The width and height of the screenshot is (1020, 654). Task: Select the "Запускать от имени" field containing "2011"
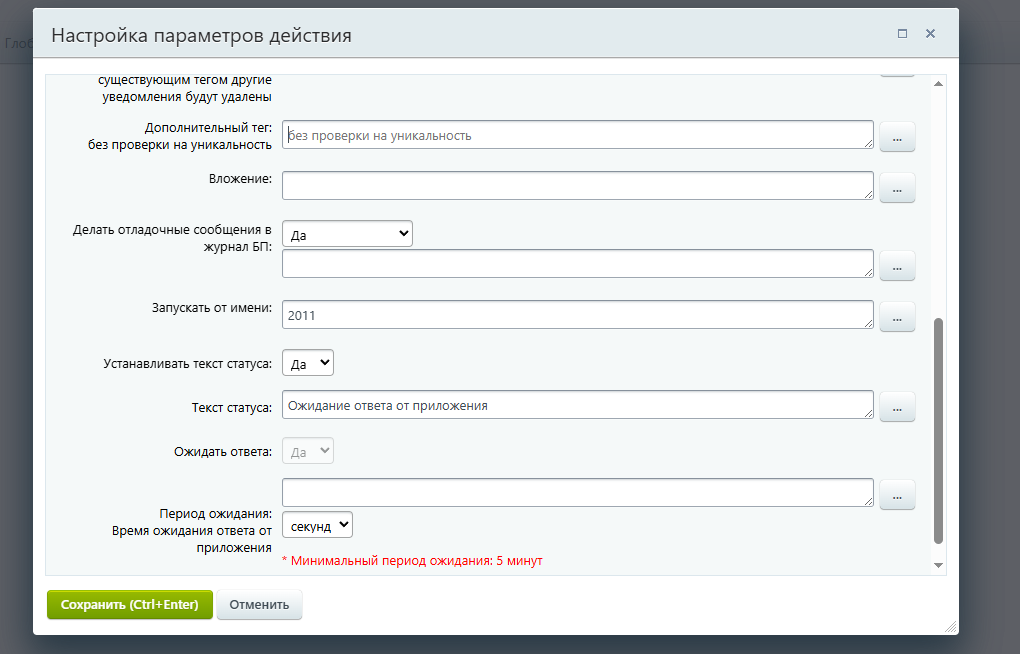(x=578, y=314)
